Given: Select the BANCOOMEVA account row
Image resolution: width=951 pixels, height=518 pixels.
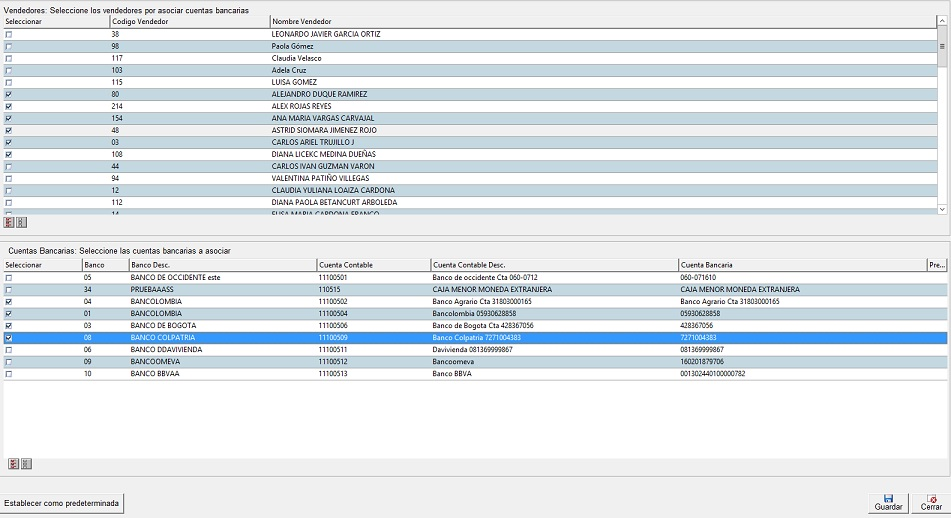Looking at the screenshot, I should click(x=155, y=362).
